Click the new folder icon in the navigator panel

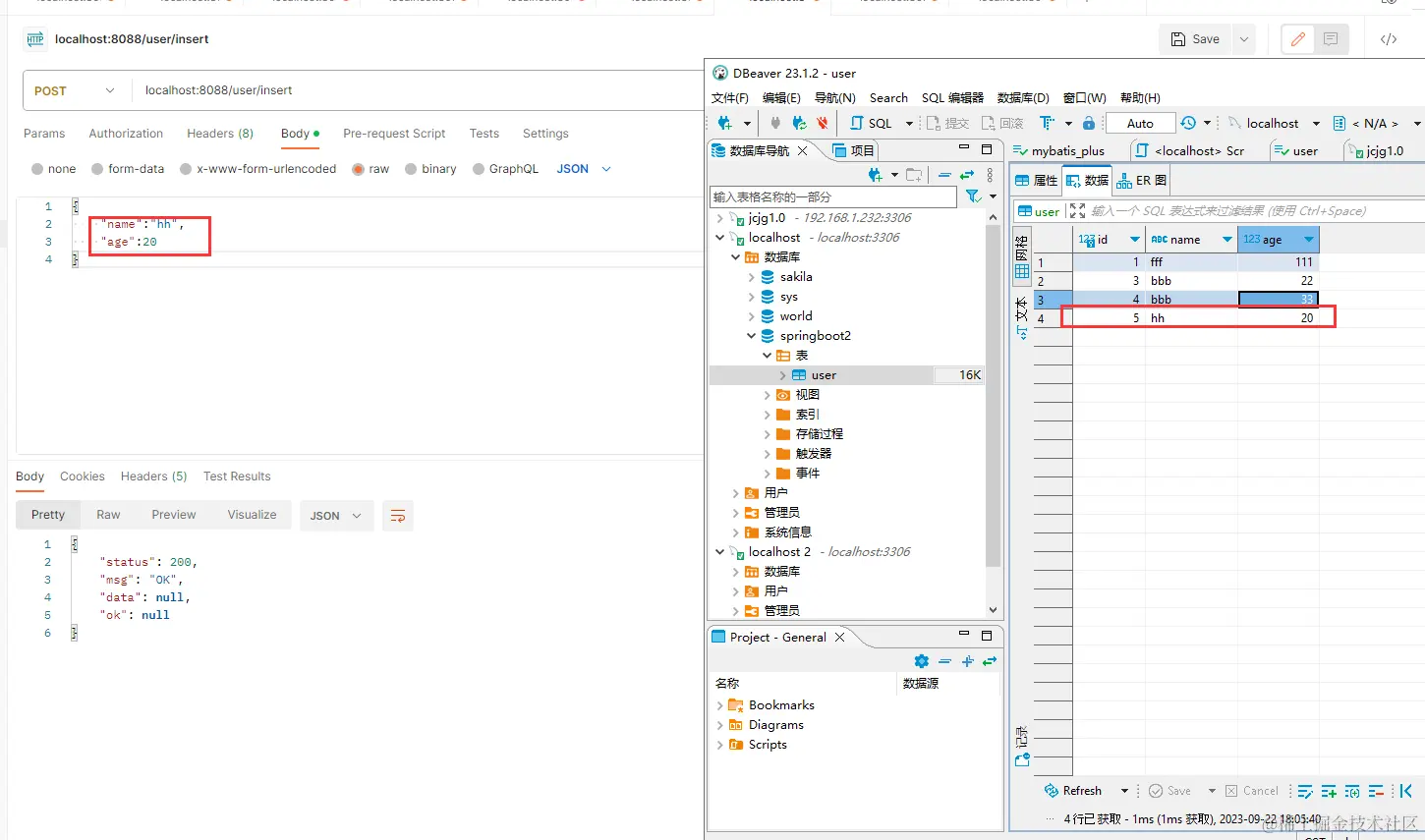(x=914, y=175)
